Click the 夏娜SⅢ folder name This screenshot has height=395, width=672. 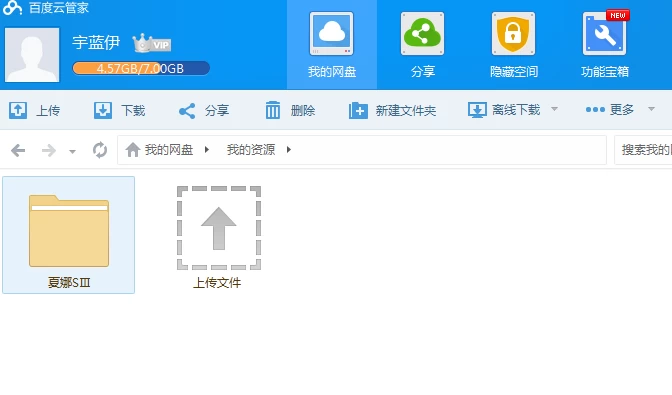click(x=69, y=283)
